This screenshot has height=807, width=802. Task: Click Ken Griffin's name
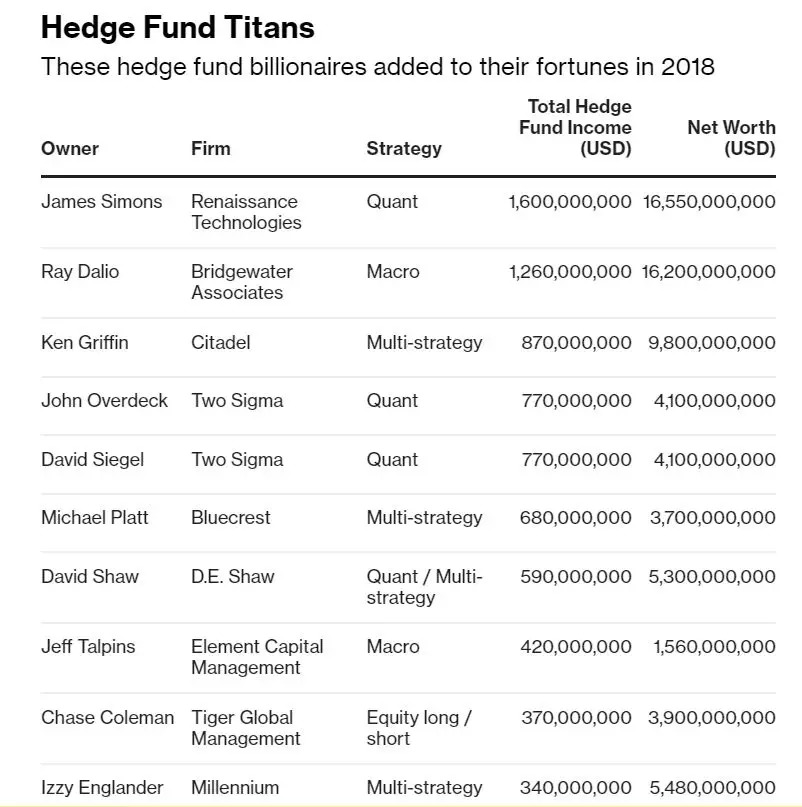(85, 343)
